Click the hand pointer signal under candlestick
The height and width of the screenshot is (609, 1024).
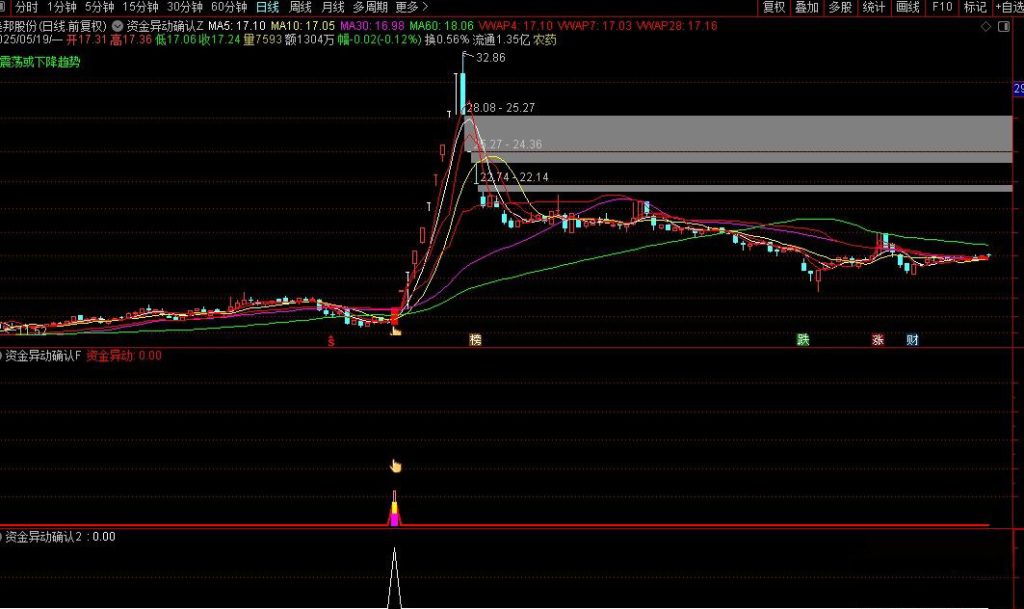click(395, 328)
